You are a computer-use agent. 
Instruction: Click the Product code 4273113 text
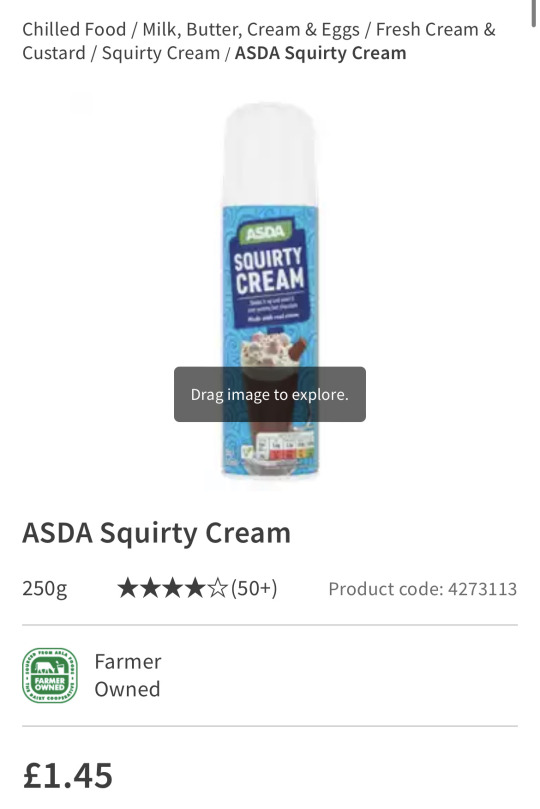tap(422, 589)
